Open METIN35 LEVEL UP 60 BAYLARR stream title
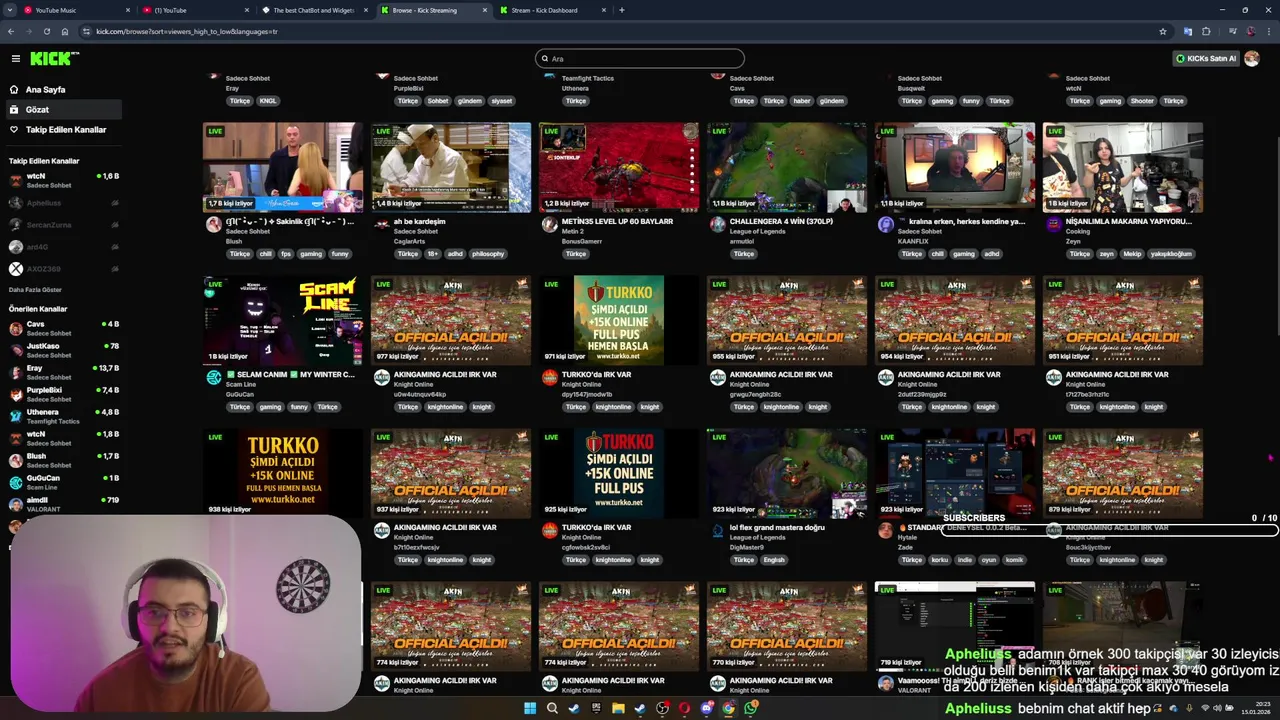Viewport: 1280px width, 720px height. coord(617,221)
